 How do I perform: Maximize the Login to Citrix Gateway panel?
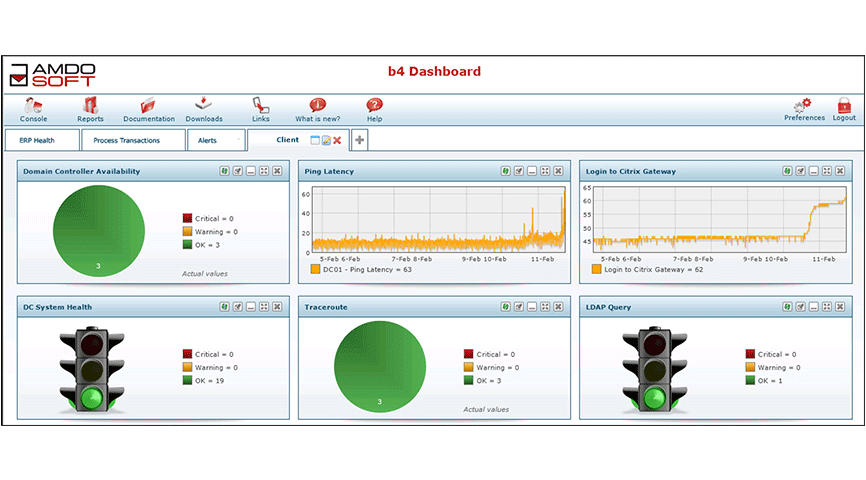pyautogui.click(x=827, y=171)
